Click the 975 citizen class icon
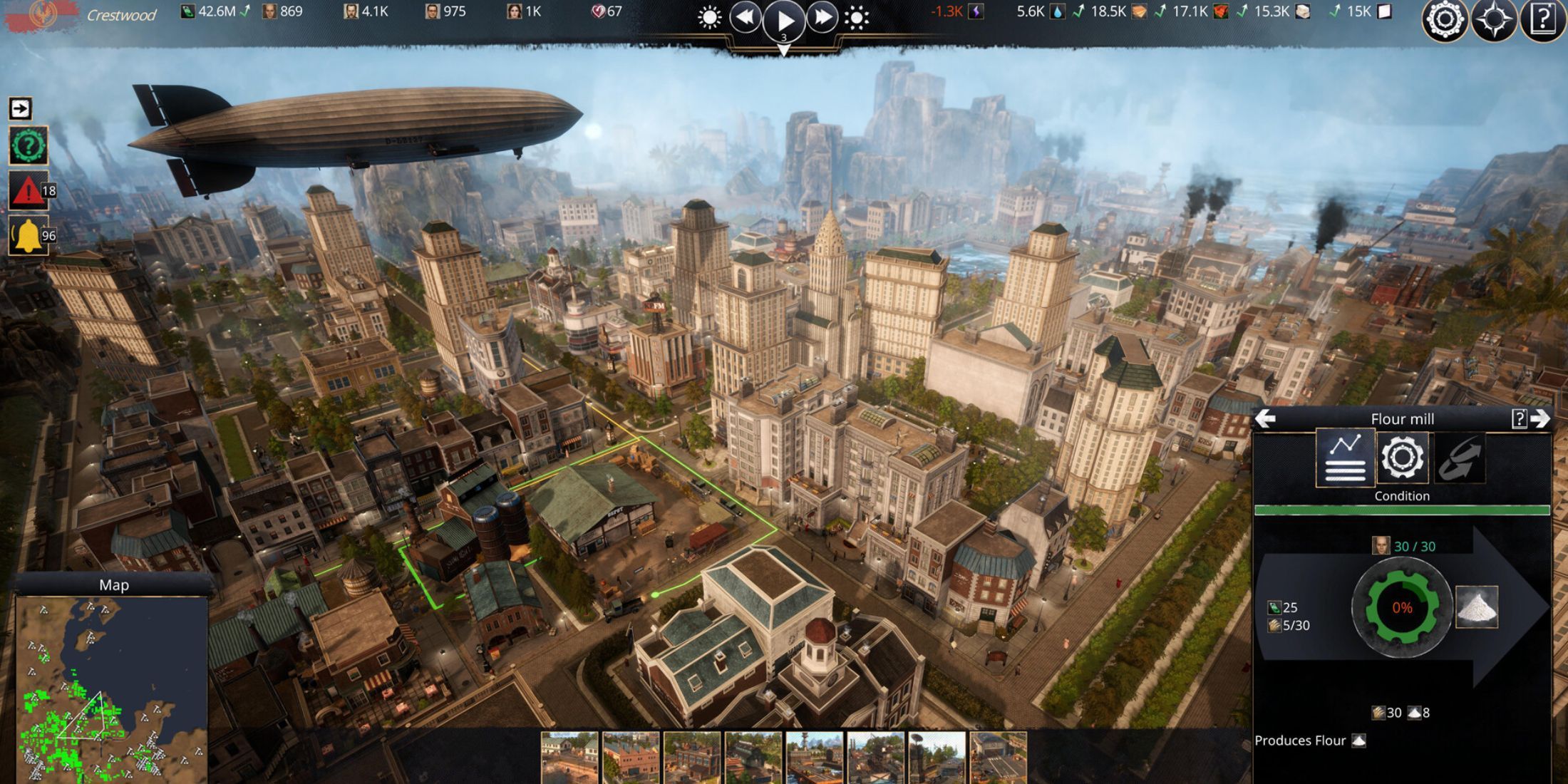 [432, 11]
